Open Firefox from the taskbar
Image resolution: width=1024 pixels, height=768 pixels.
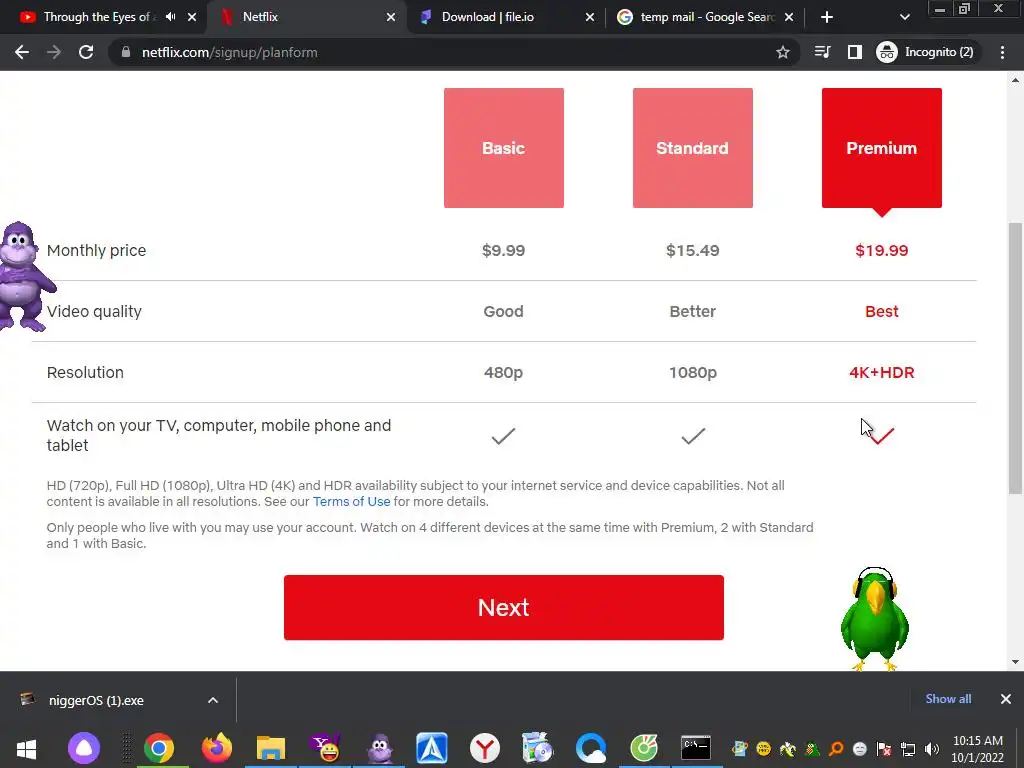click(x=217, y=748)
